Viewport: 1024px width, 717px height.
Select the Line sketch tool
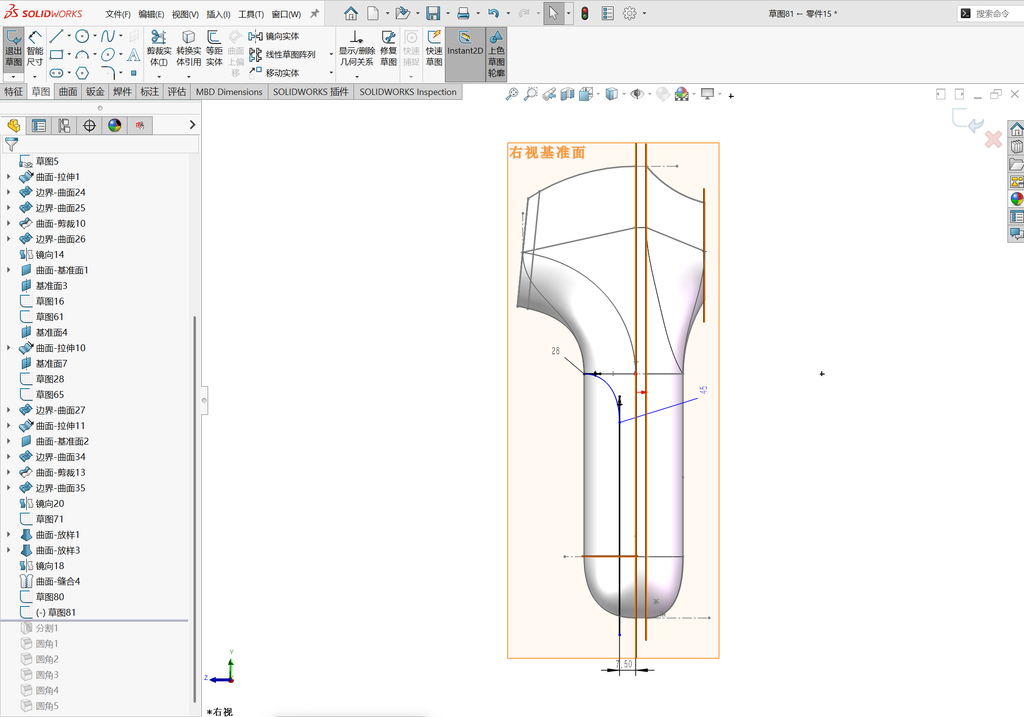56,36
